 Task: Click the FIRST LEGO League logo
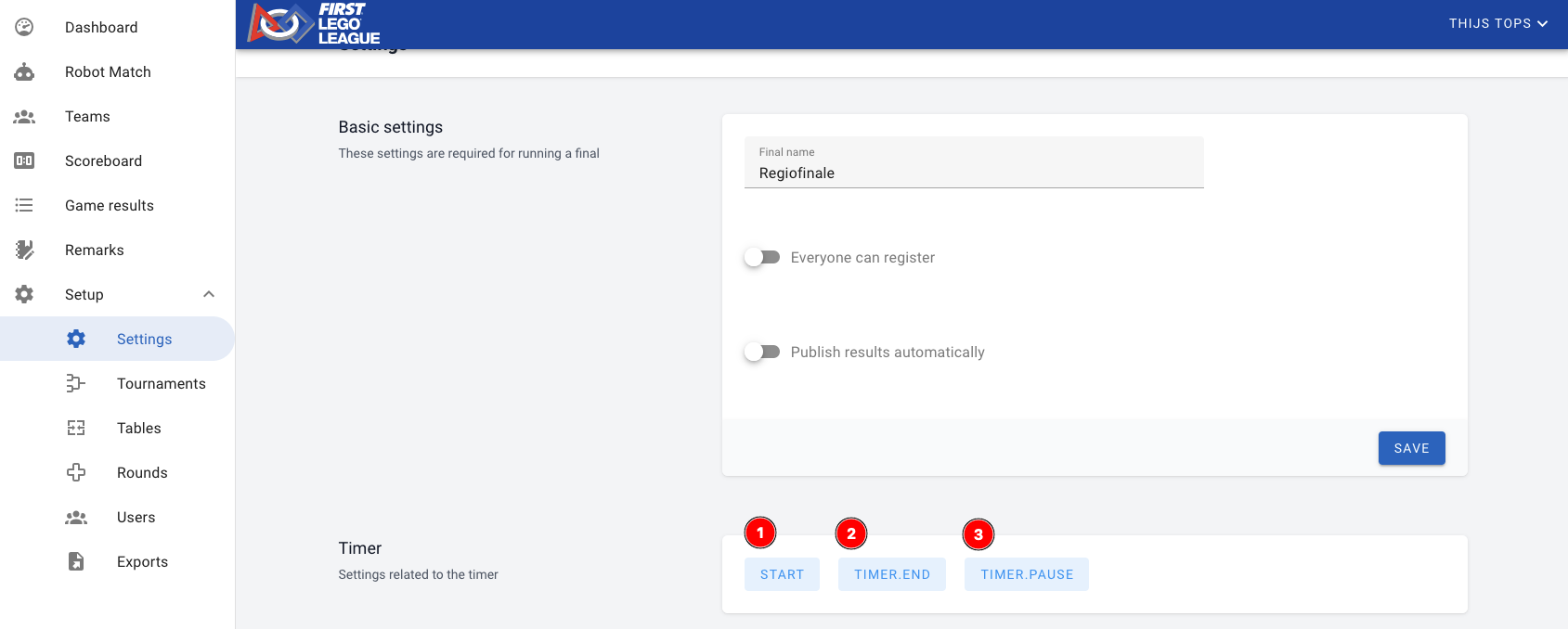(x=314, y=24)
